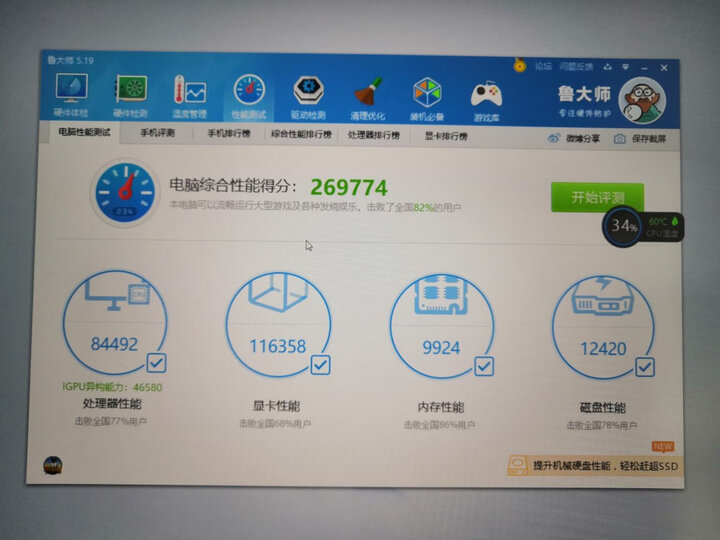This screenshot has width=720, height=540.
Task: Click the disk score 12420
Action: (x=603, y=349)
